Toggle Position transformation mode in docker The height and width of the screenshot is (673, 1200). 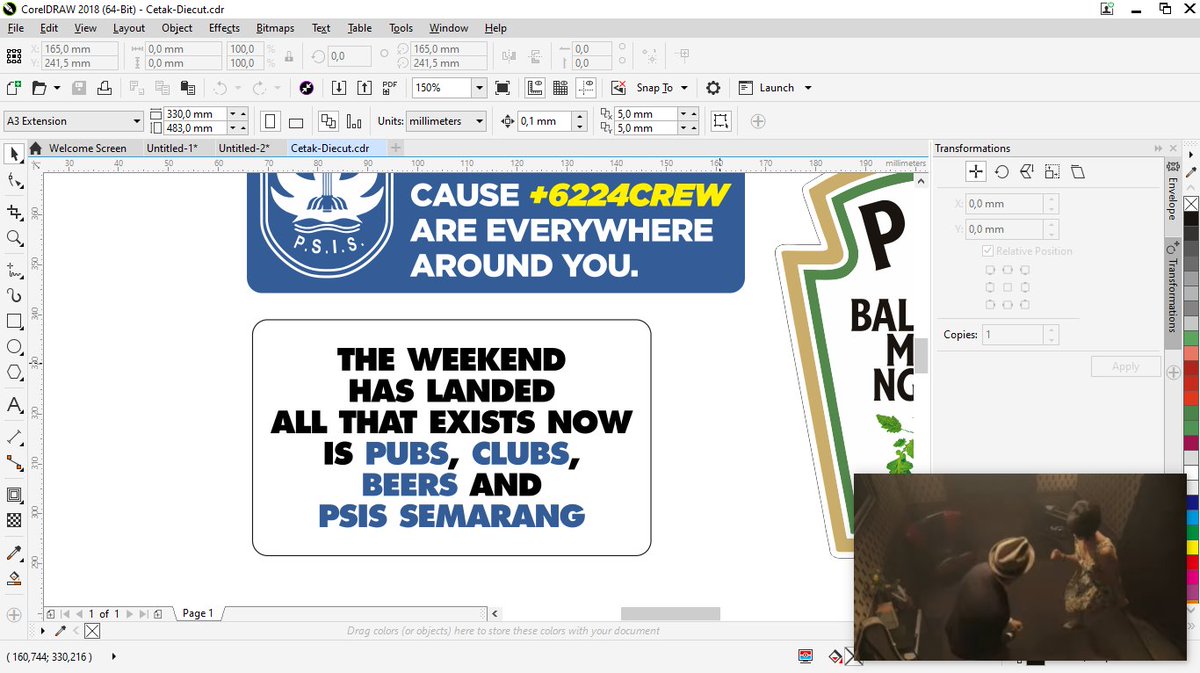976,172
